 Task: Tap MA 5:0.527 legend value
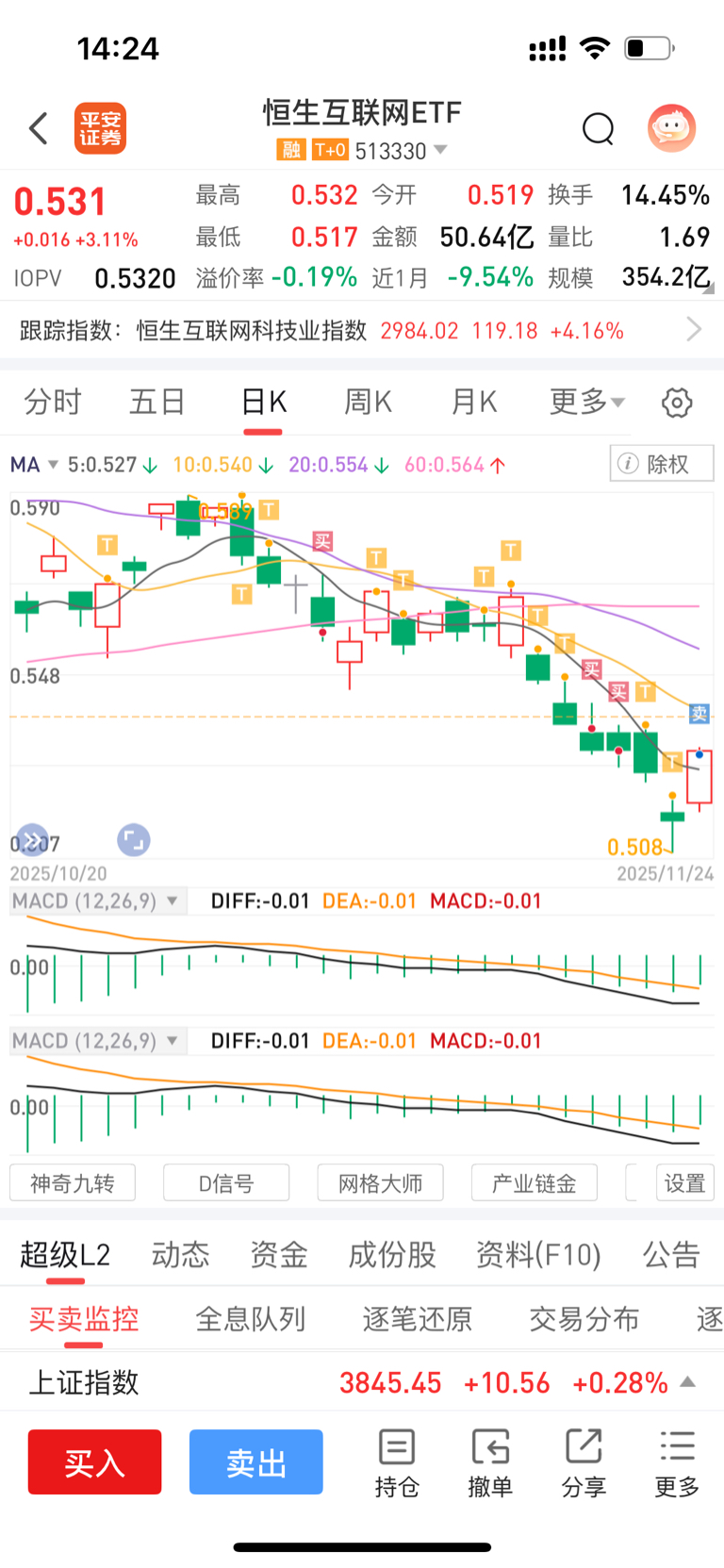[x=111, y=465]
